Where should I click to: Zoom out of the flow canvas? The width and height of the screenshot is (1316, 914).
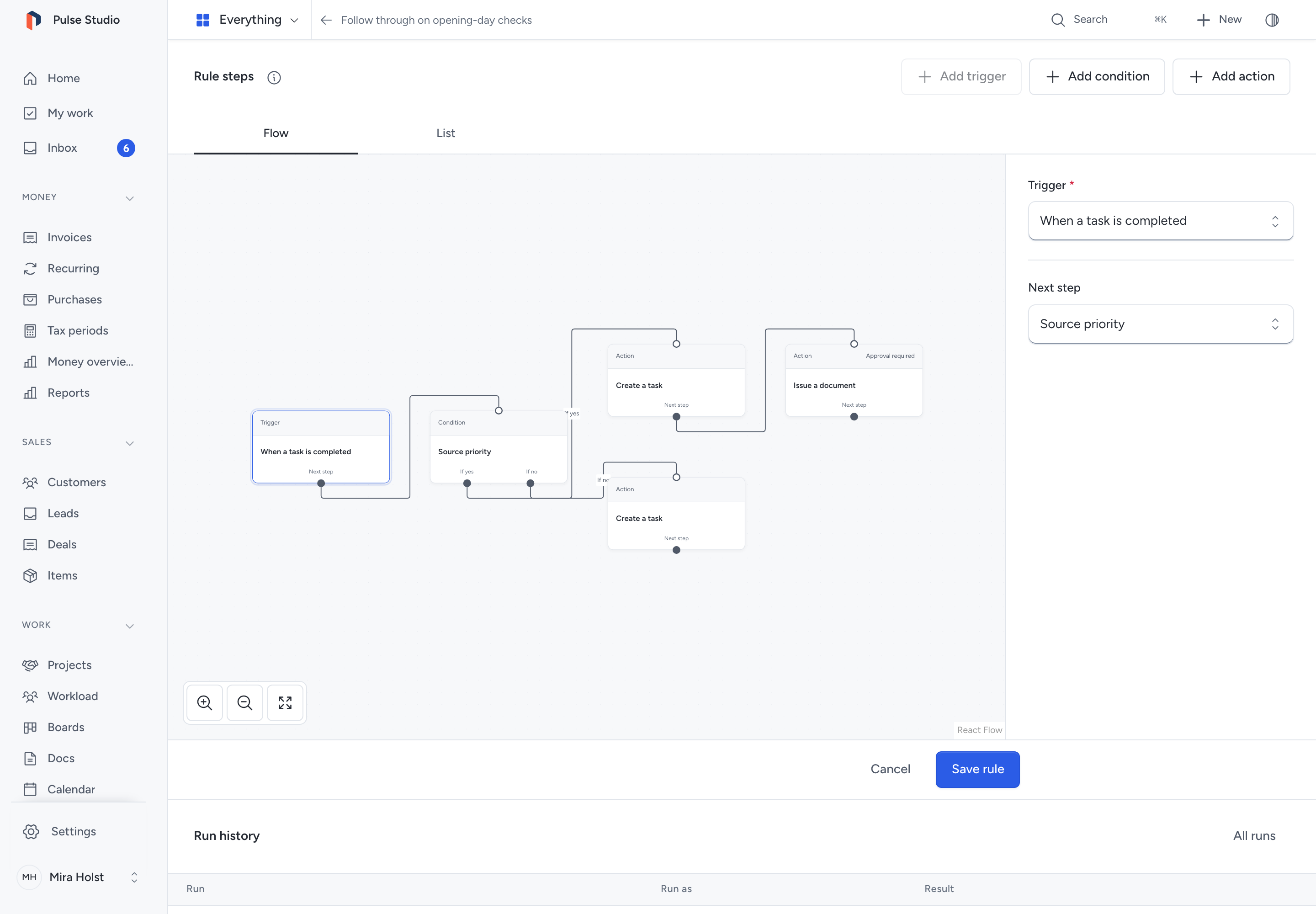click(244, 703)
